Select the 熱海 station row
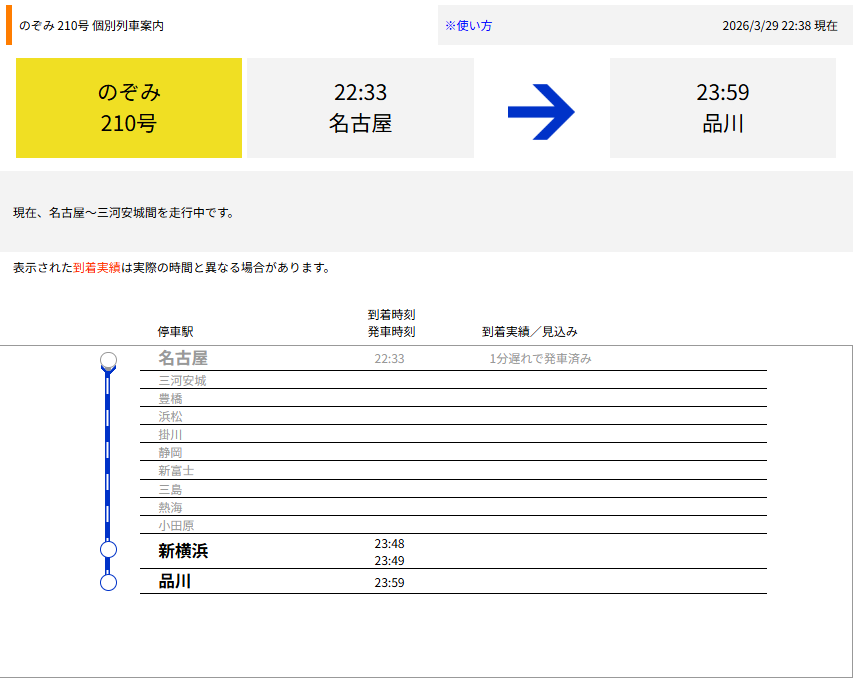Screen dimensions: 855x682 click(x=453, y=507)
